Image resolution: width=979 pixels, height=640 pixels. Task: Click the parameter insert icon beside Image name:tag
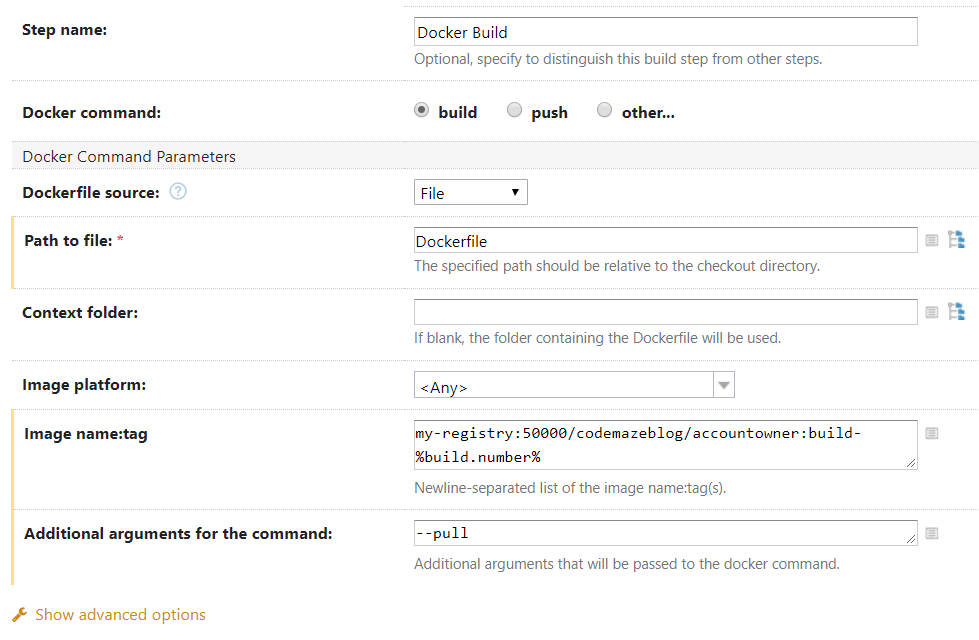(x=931, y=433)
